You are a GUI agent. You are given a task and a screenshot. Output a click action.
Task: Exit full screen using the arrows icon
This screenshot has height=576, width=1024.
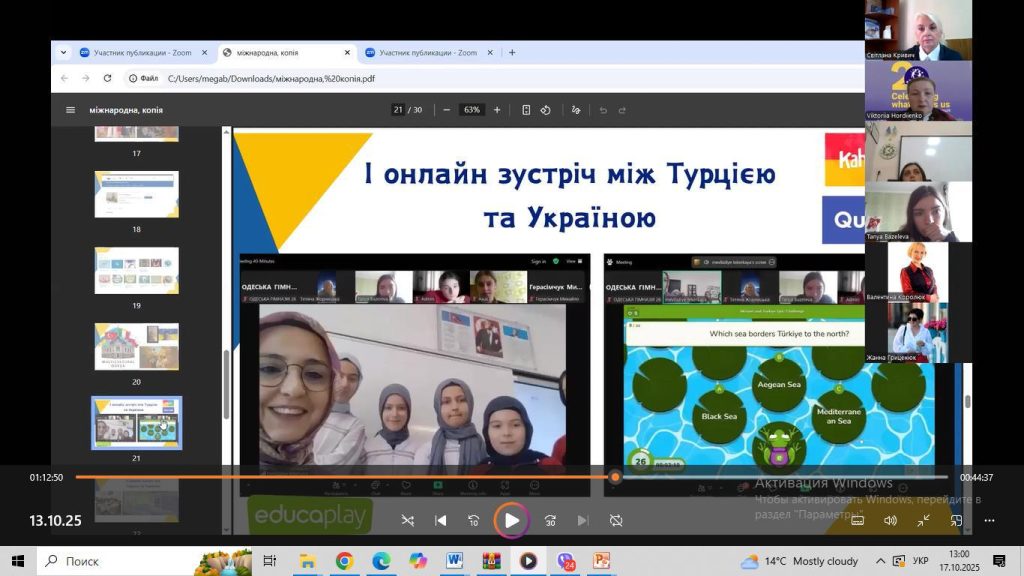(923, 520)
